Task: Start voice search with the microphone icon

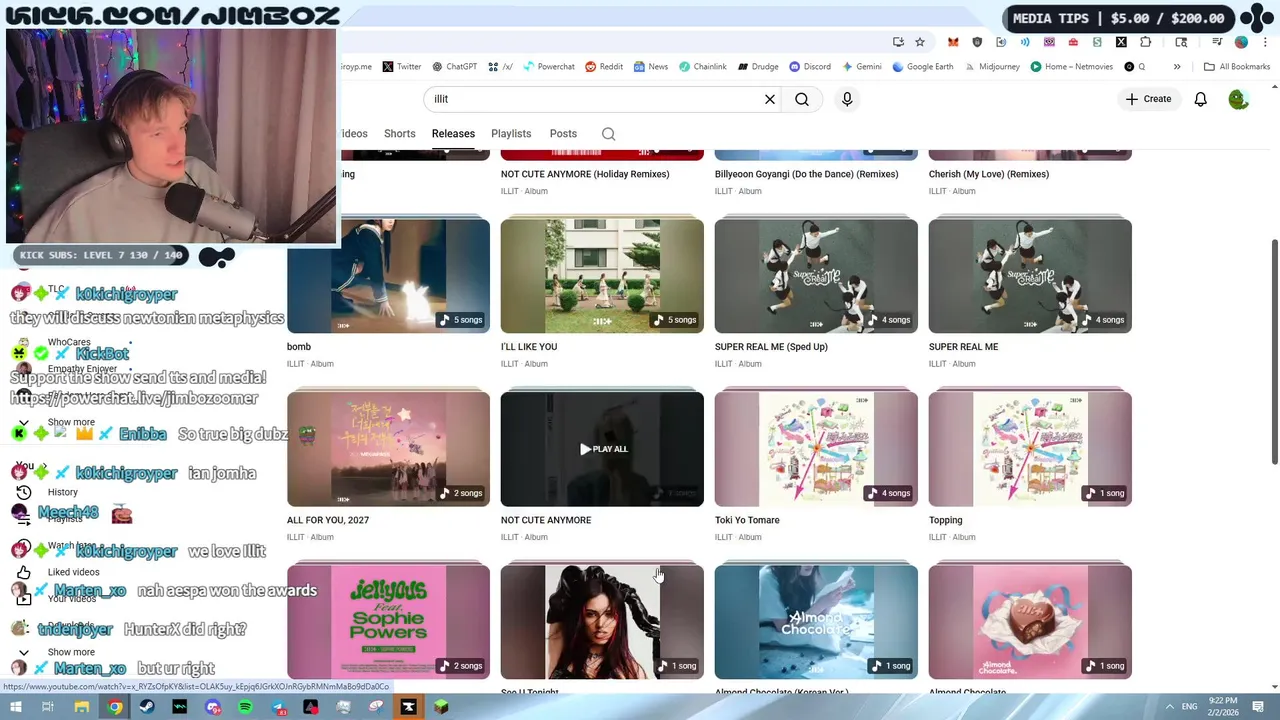Action: pos(847,99)
